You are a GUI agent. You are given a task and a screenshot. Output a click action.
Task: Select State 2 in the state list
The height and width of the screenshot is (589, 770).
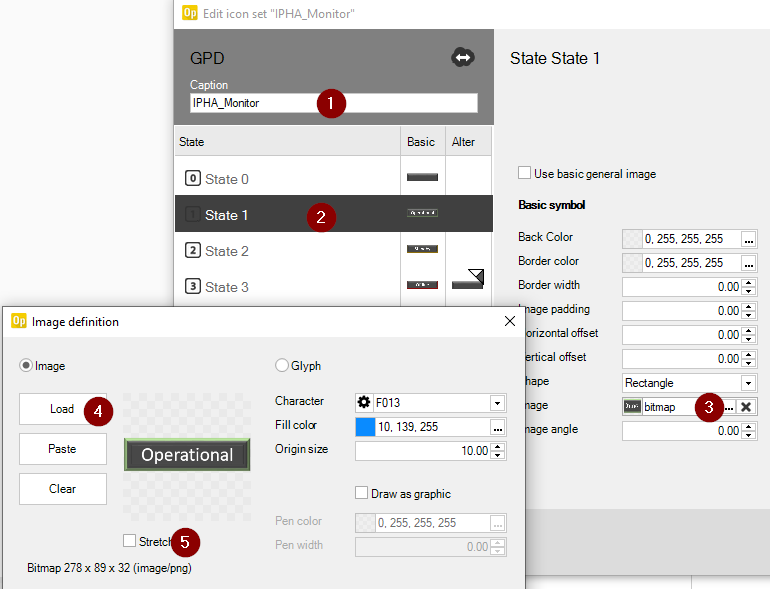pyautogui.click(x=227, y=251)
